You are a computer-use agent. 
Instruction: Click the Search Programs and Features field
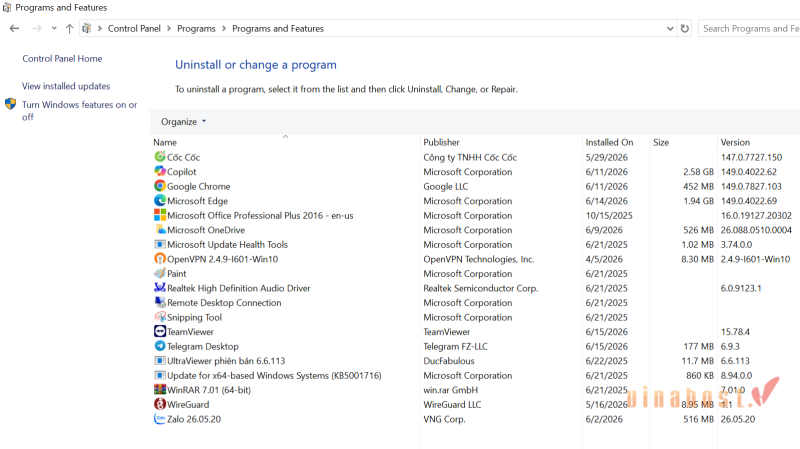(749, 29)
